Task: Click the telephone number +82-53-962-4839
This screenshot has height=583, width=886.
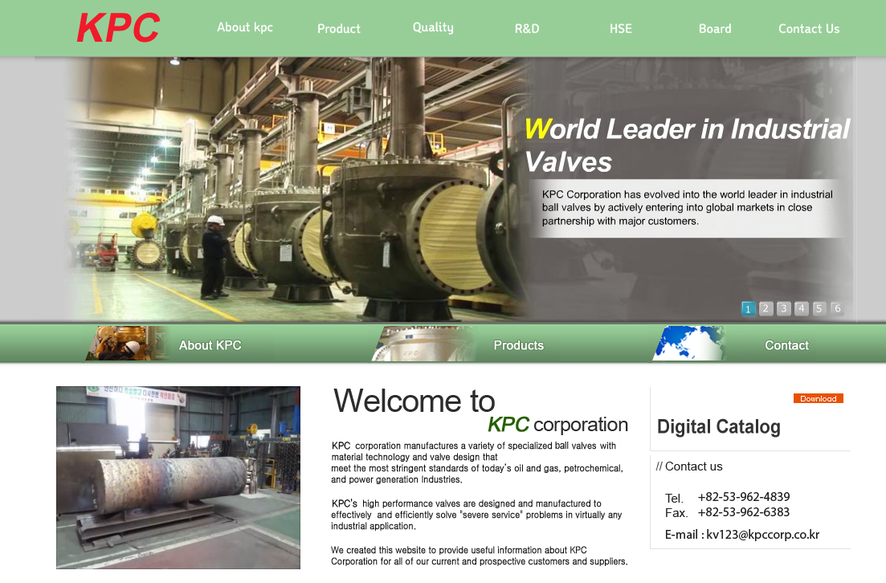Action: [x=744, y=497]
